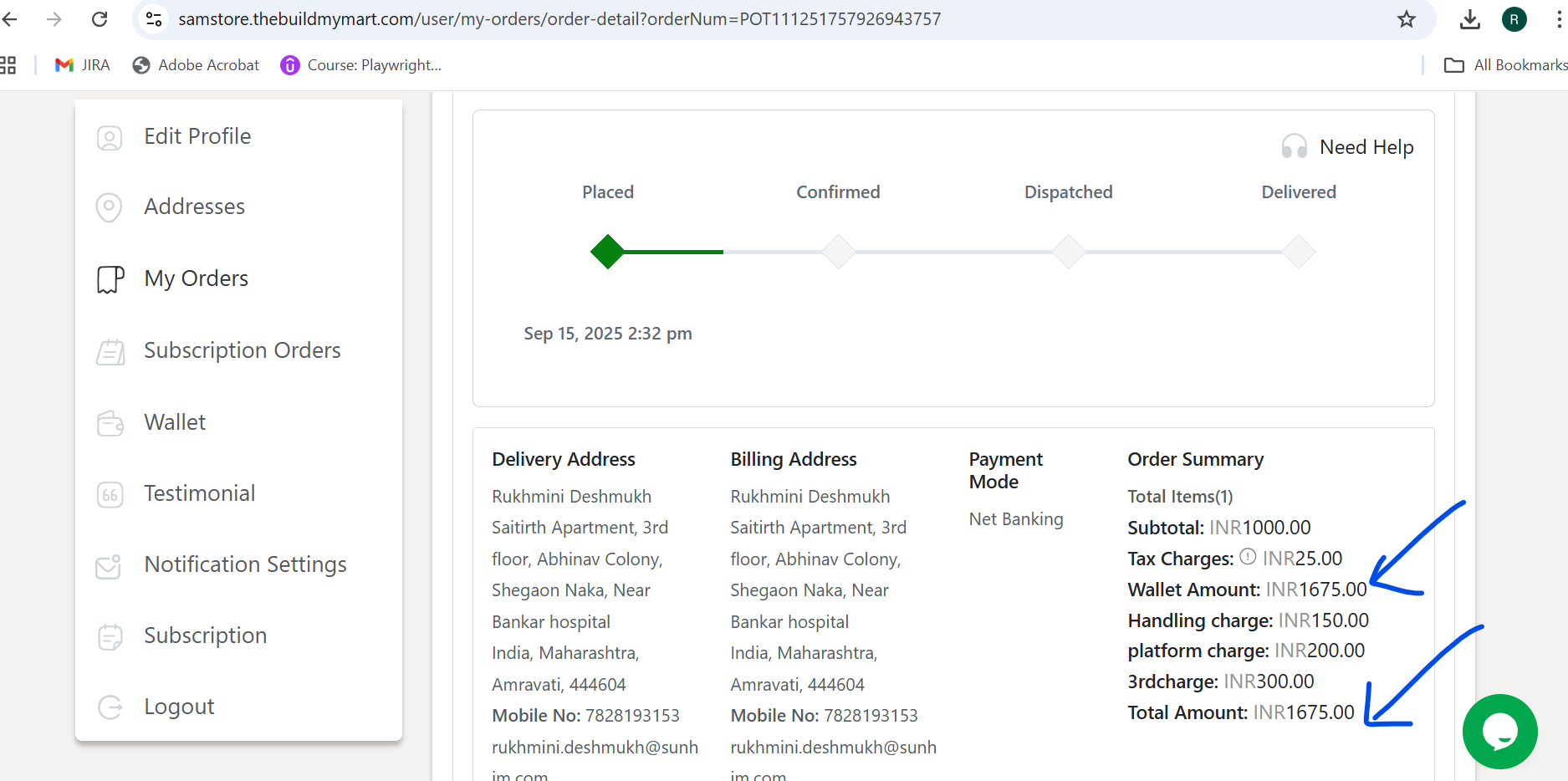Image resolution: width=1568 pixels, height=781 pixels.
Task: Click the Dispatched stage label
Action: point(1069,192)
